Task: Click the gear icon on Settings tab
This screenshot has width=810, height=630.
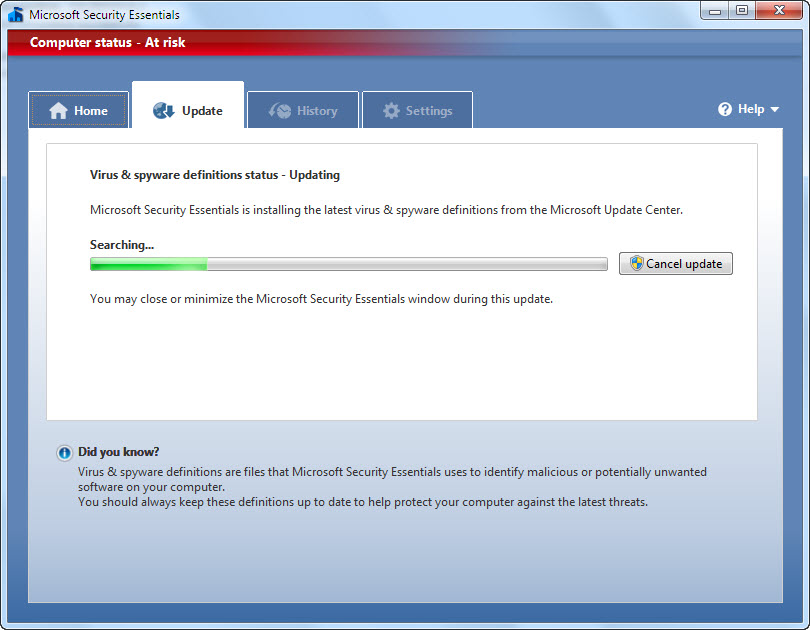Action: point(392,111)
